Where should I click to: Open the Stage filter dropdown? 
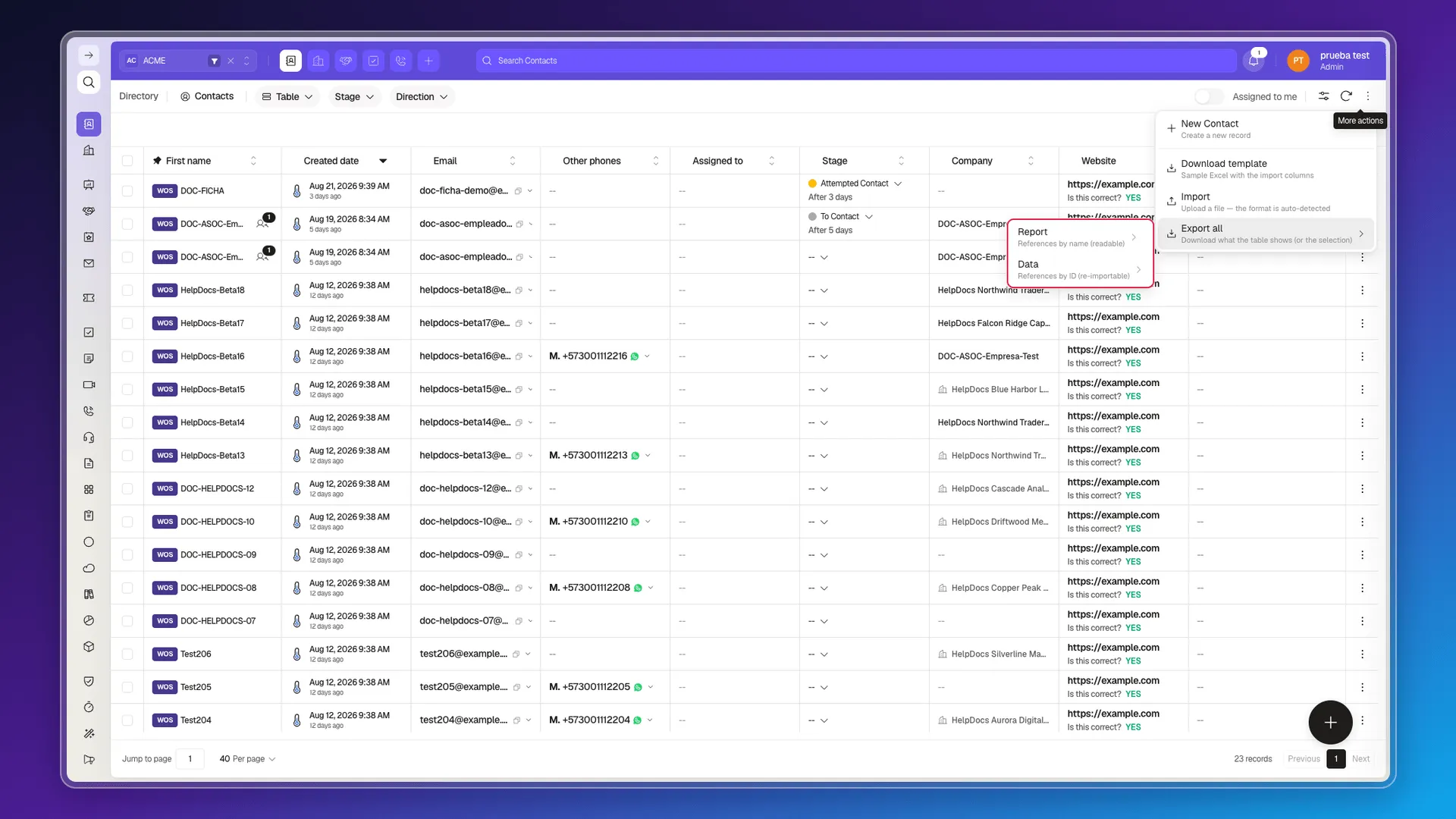tap(354, 96)
